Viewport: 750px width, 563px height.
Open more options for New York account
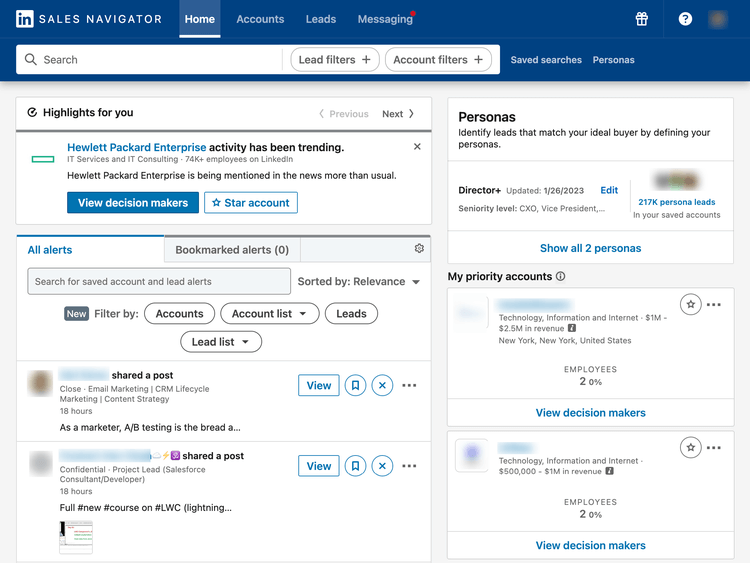pos(714,305)
